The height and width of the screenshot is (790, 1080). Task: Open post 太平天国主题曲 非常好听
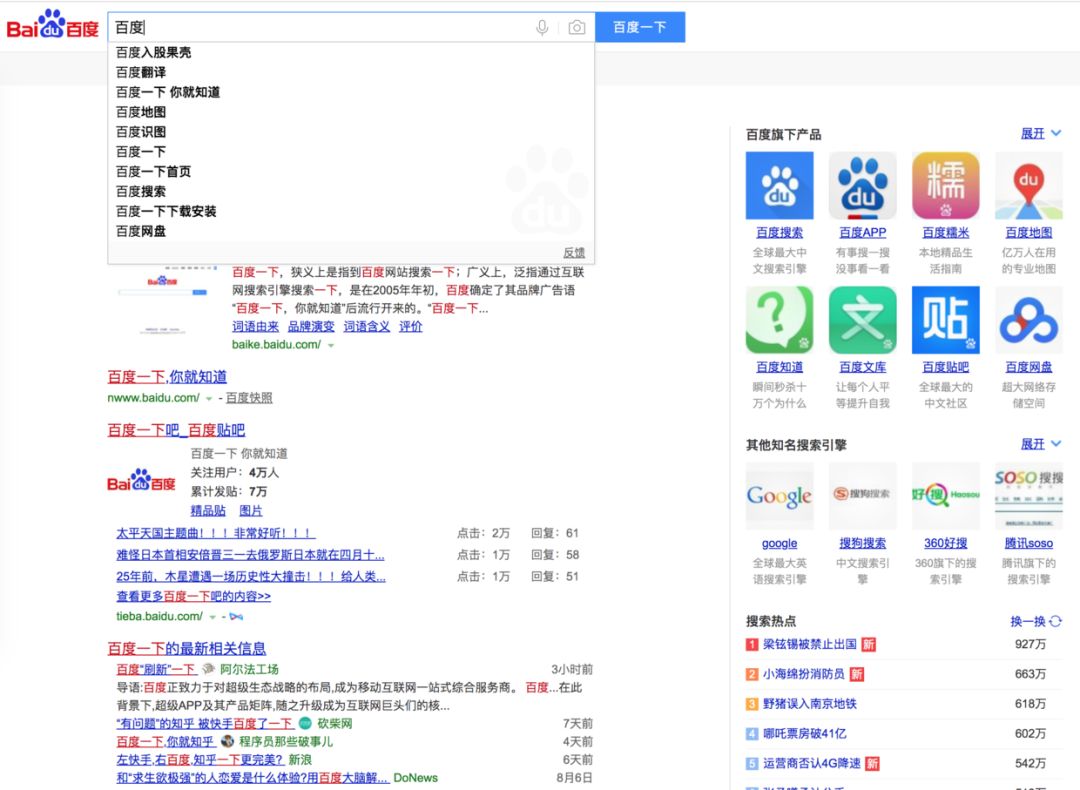coord(216,533)
